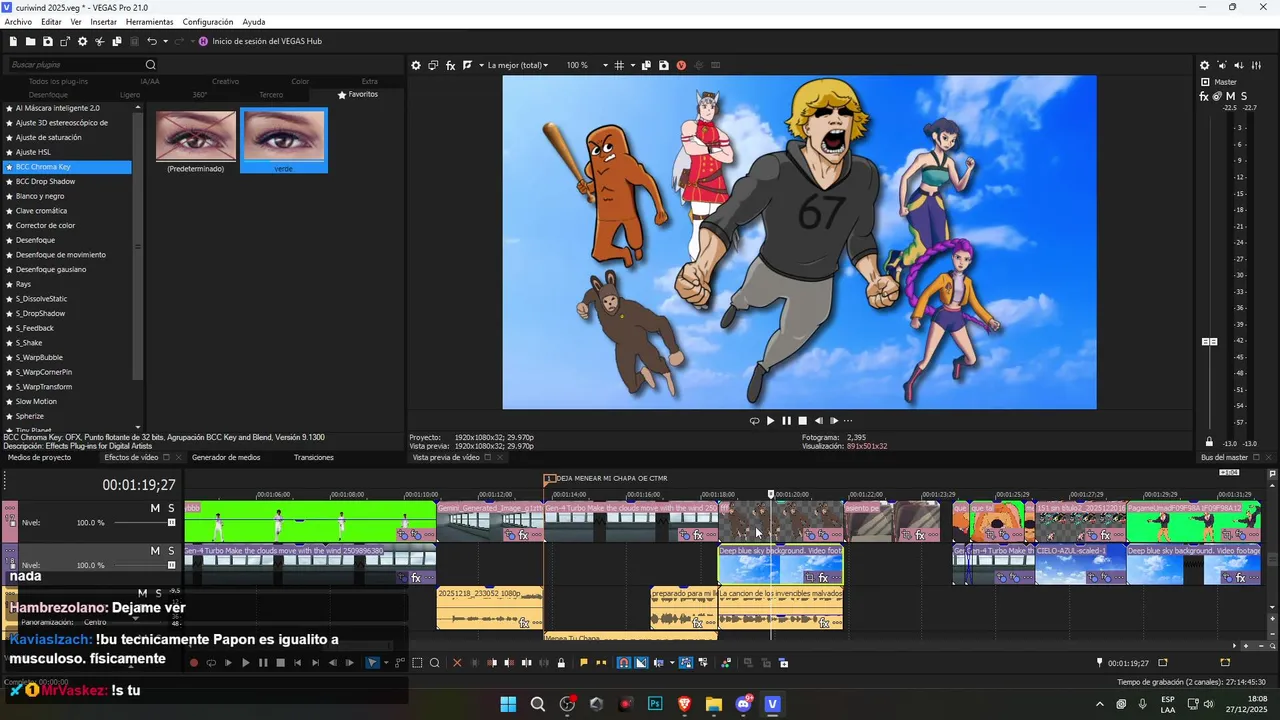Open the Herramientas menu
Viewport: 1280px width, 720px height.
coord(149,22)
